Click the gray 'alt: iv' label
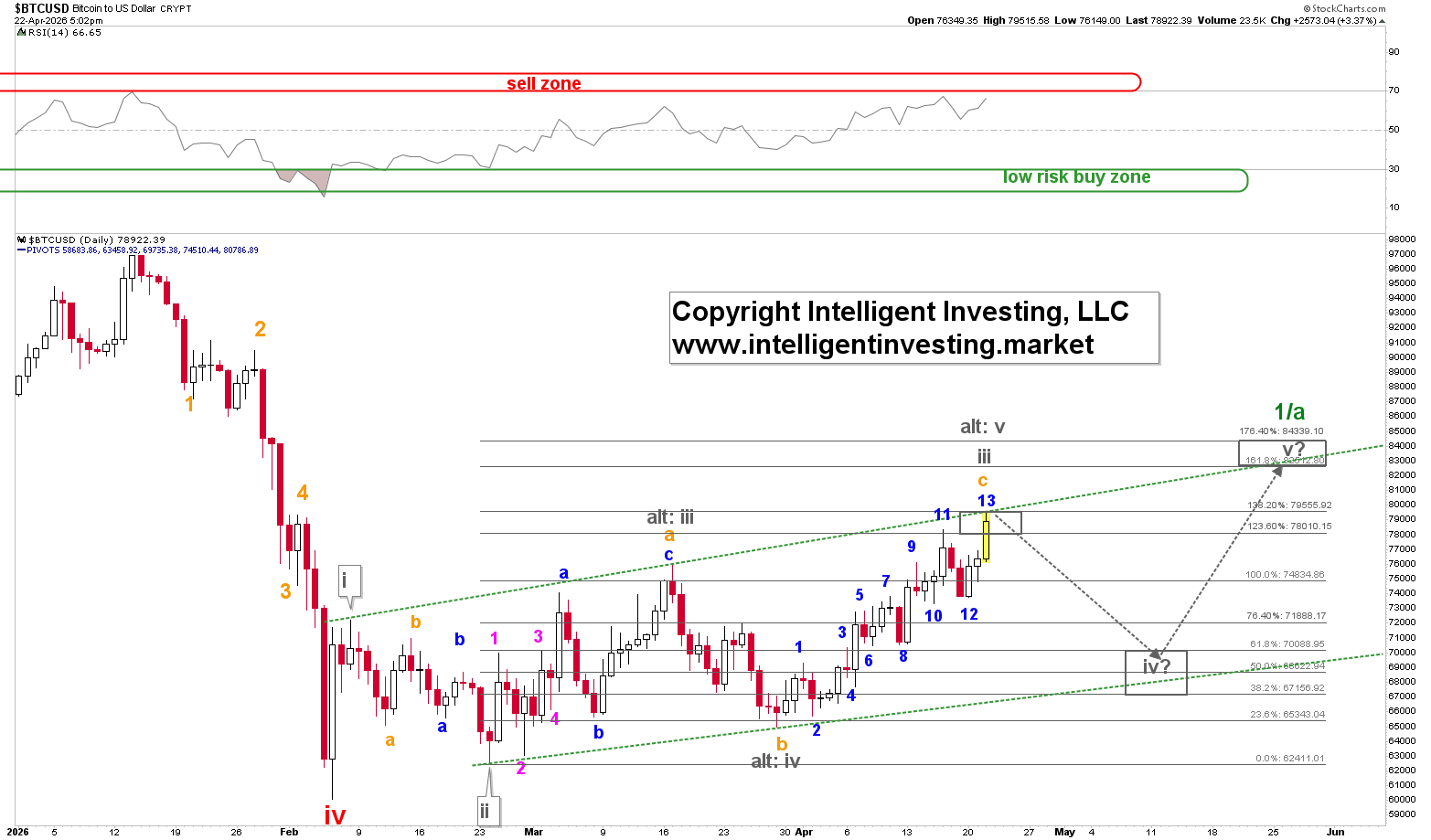 click(775, 760)
